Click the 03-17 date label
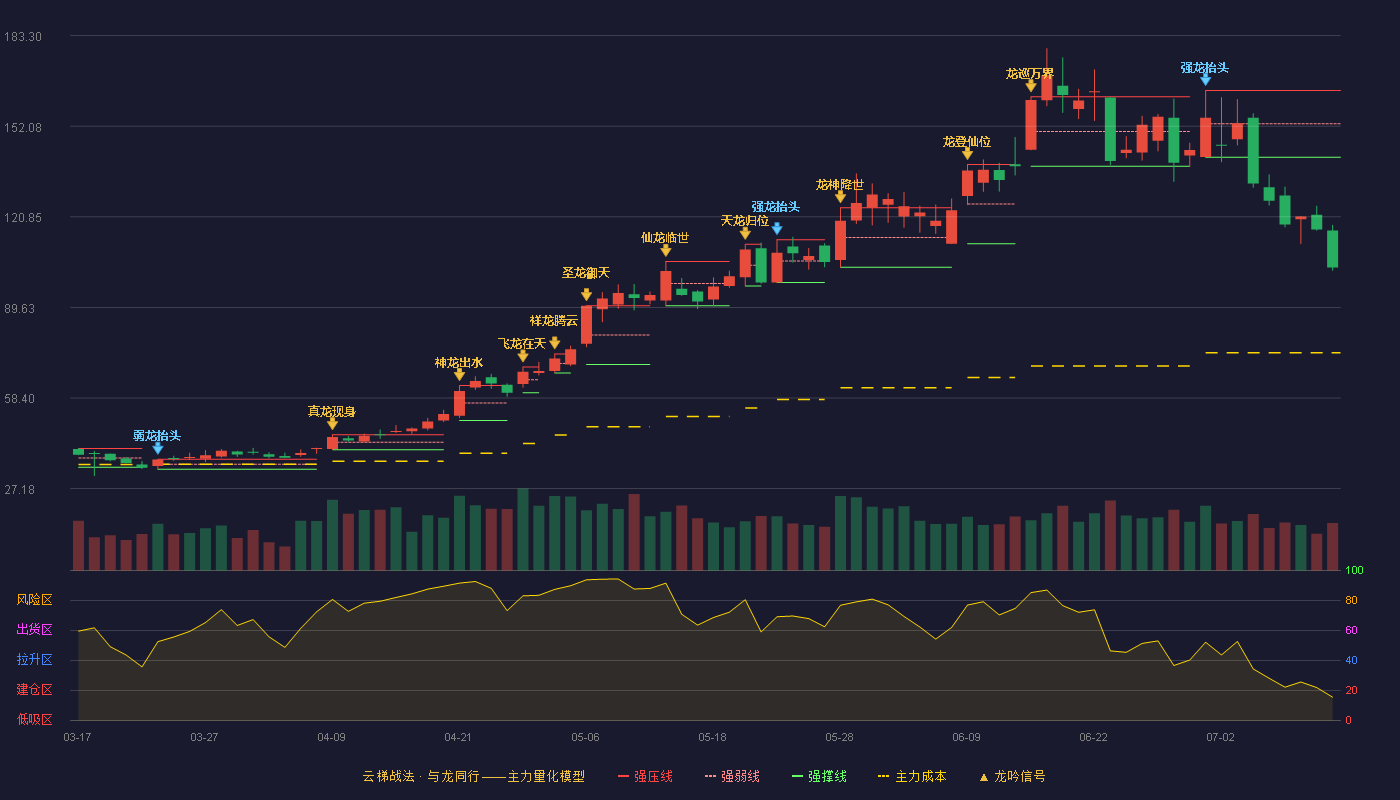The image size is (1400, 800). (x=77, y=737)
